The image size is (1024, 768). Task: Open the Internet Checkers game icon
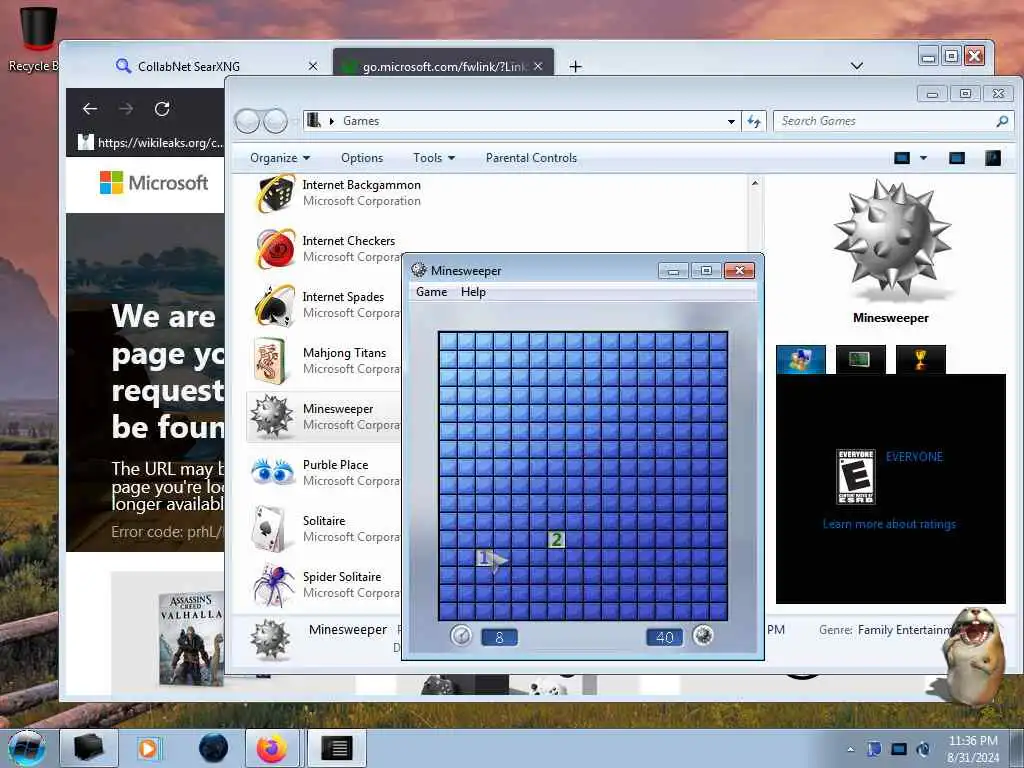[x=274, y=249]
